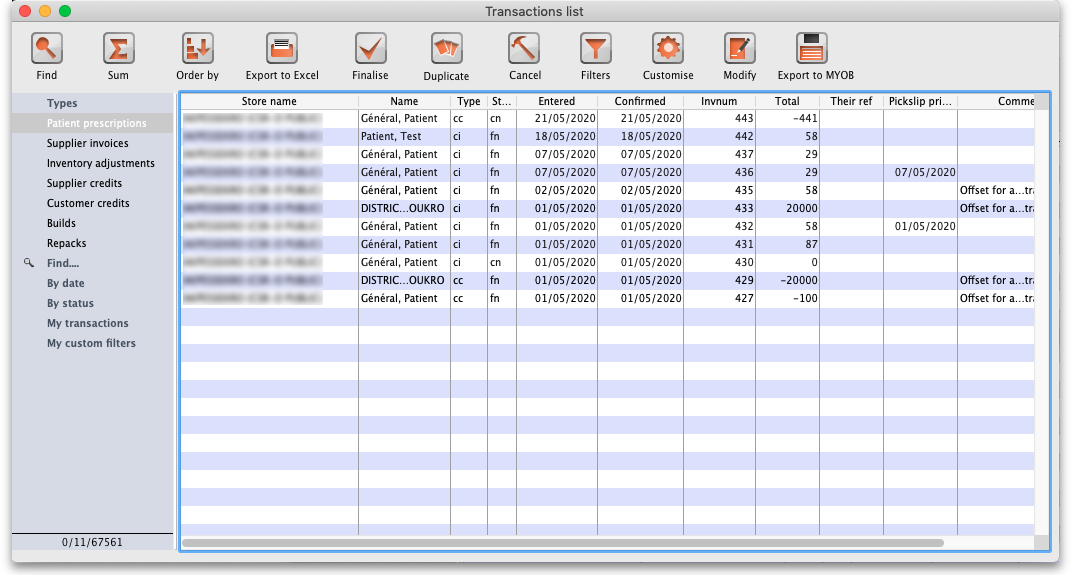The width and height of the screenshot is (1072, 575).
Task: Open the Order by tool
Action: (197, 48)
